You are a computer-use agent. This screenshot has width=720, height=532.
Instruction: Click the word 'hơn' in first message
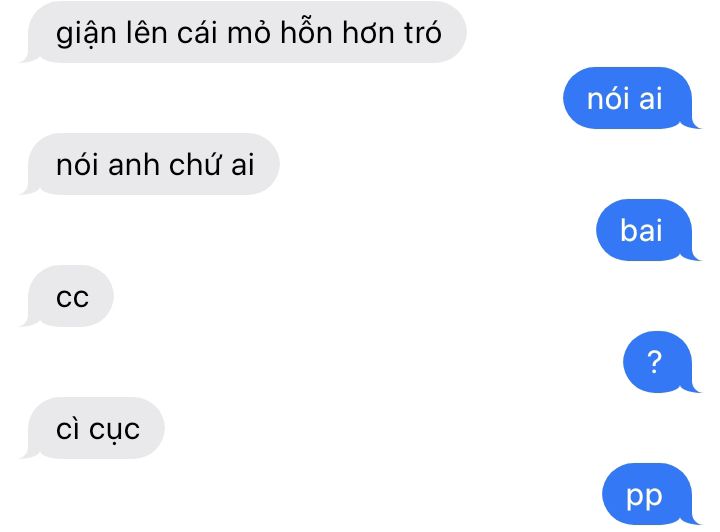(369, 32)
